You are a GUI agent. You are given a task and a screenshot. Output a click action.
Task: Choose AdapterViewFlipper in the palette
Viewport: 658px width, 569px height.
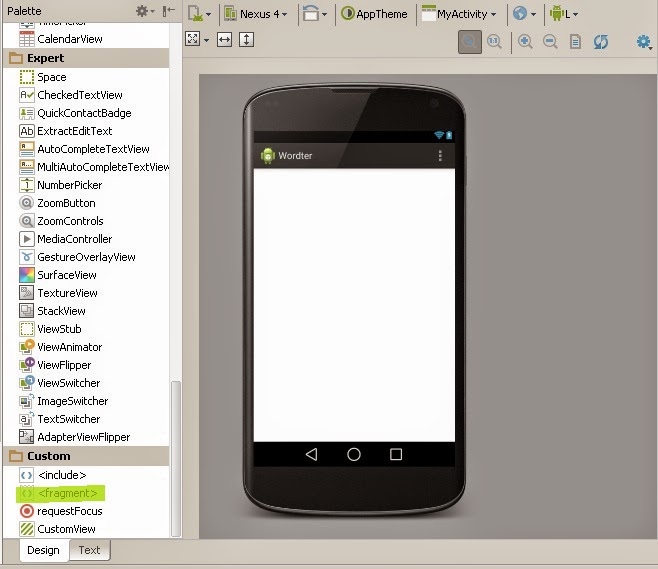(84, 437)
